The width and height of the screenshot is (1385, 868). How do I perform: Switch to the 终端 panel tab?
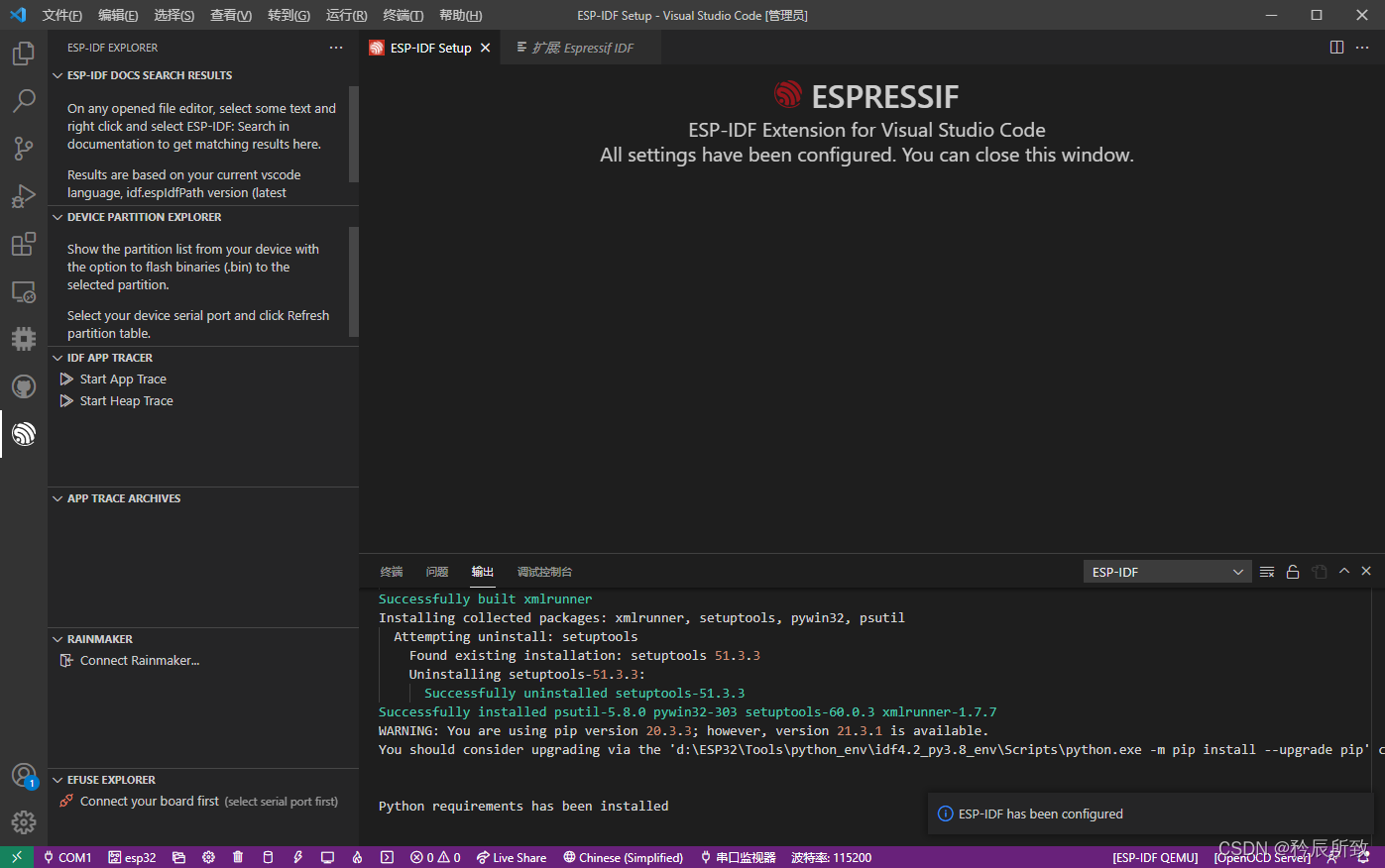(392, 572)
